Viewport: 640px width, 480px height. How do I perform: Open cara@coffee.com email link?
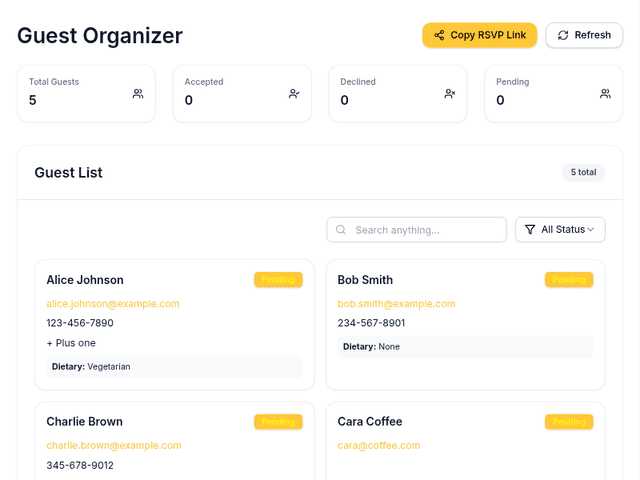pyautogui.click(x=379, y=446)
